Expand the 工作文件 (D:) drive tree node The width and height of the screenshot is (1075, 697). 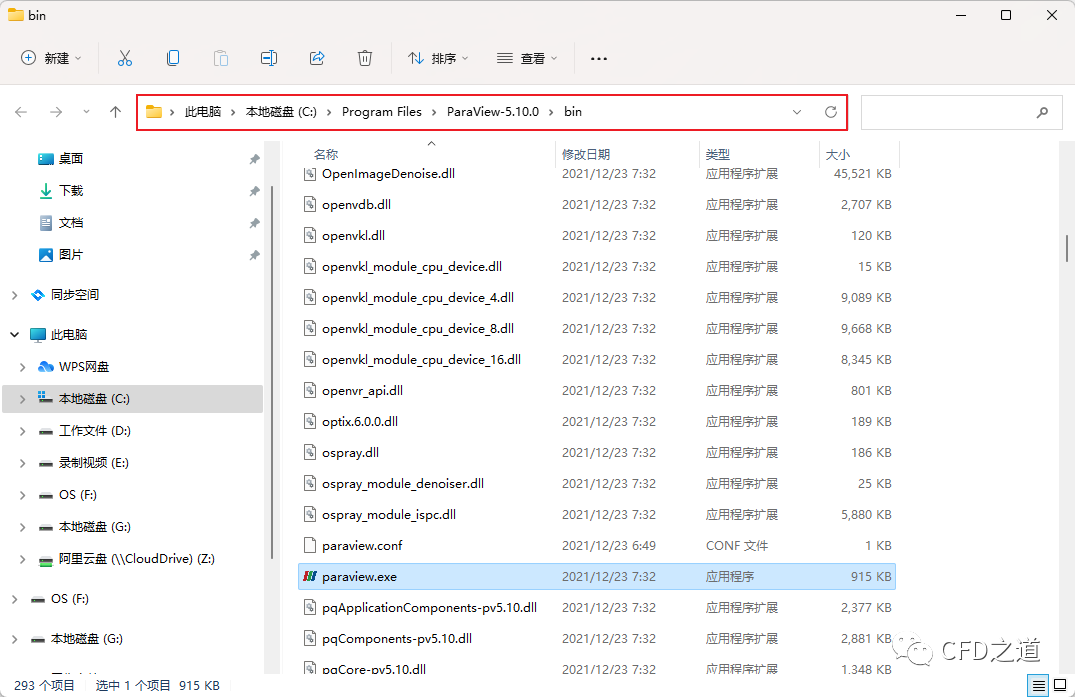pos(23,431)
